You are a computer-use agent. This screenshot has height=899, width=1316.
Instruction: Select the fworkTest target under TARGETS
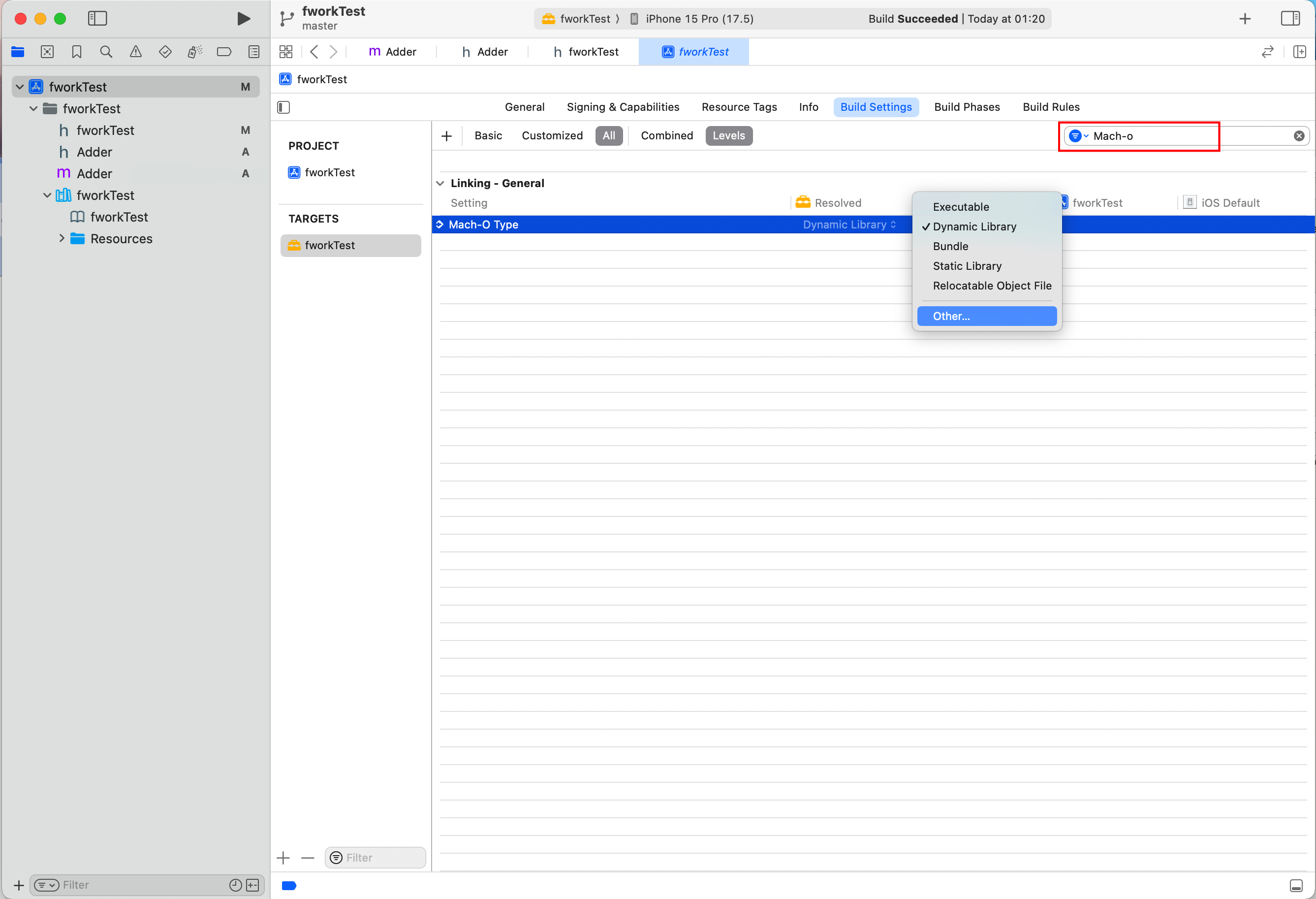350,245
